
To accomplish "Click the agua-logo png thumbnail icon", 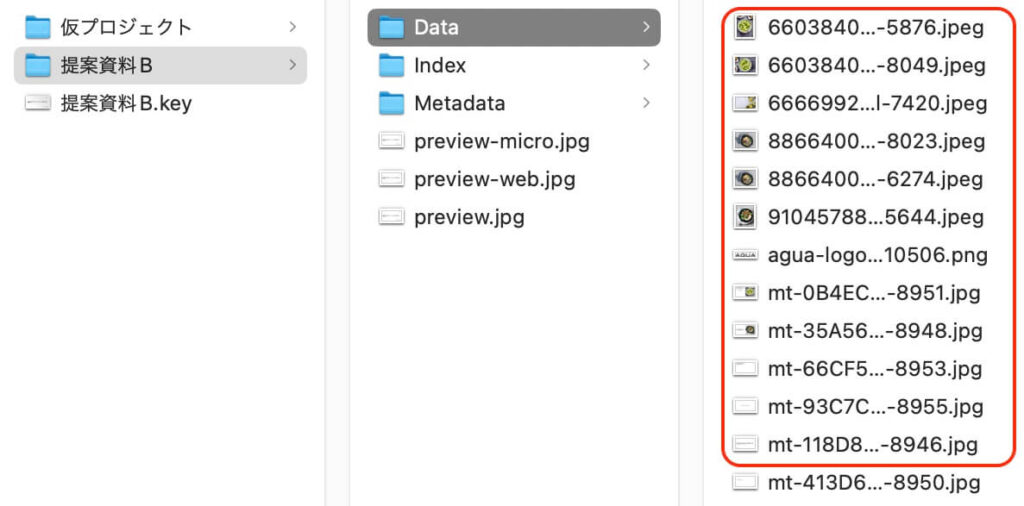I will coord(745,255).
